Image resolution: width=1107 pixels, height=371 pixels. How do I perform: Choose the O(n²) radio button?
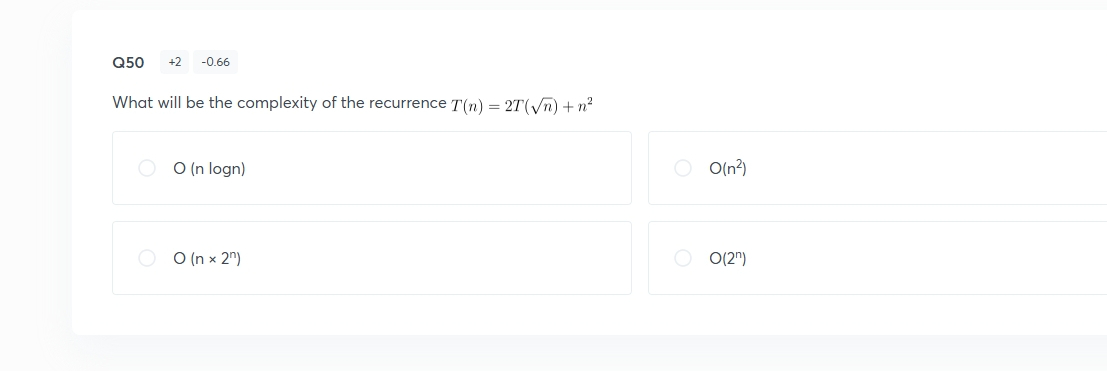[x=683, y=168]
